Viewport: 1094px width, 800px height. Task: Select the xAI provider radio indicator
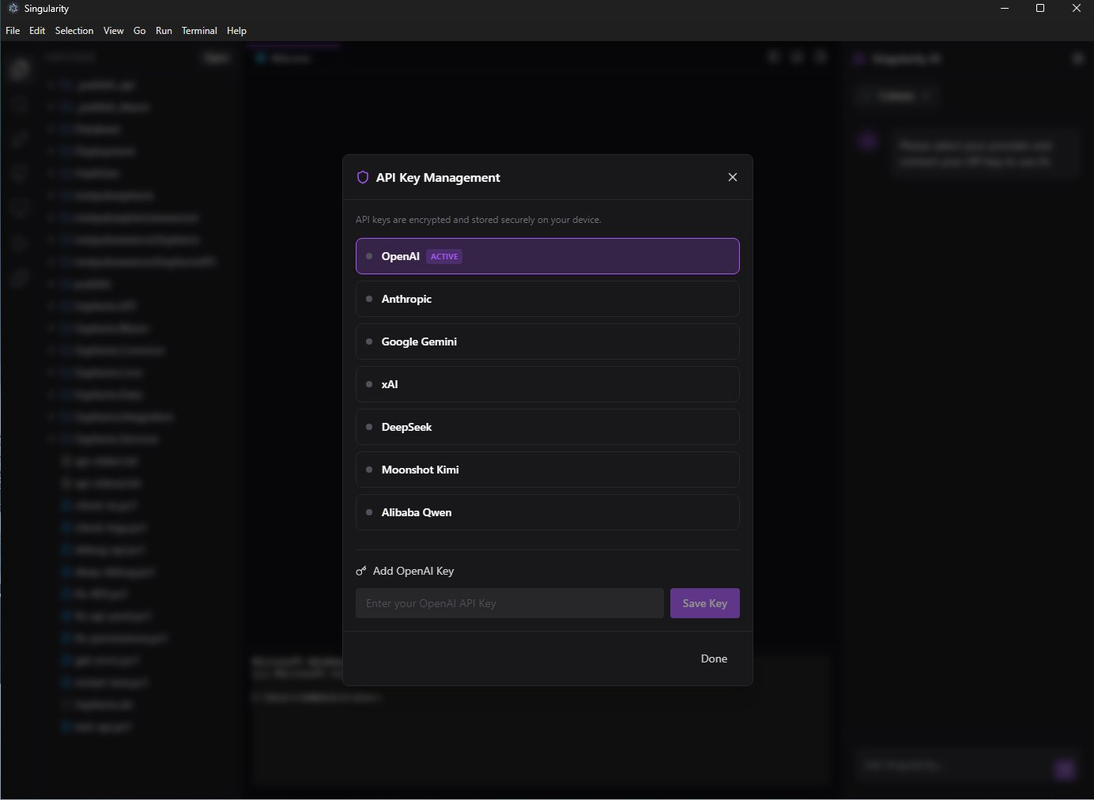point(369,384)
